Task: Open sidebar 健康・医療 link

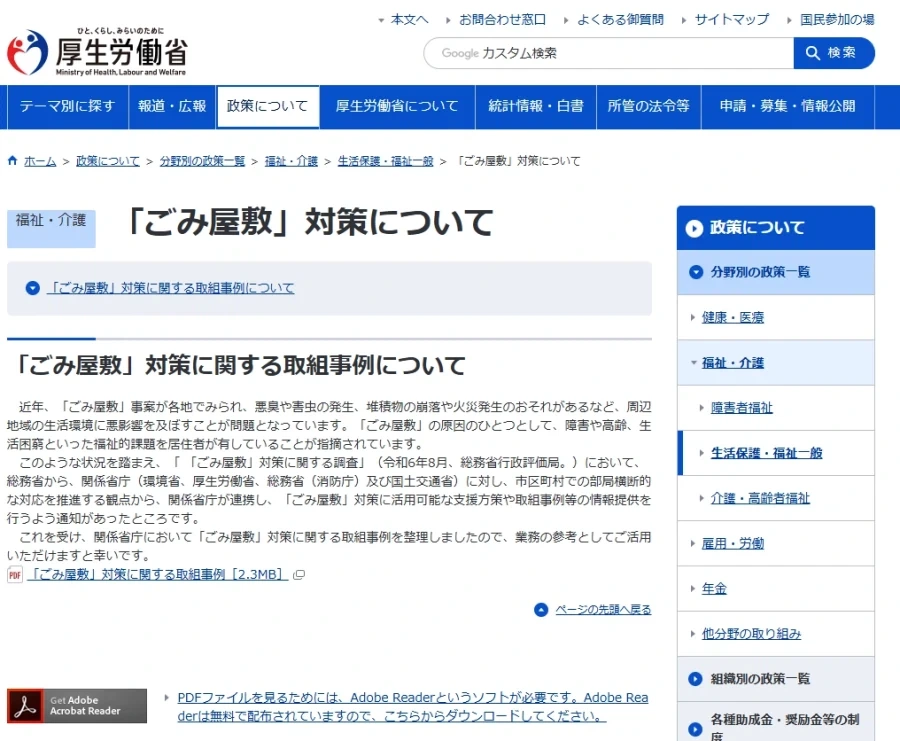Action: coord(732,317)
